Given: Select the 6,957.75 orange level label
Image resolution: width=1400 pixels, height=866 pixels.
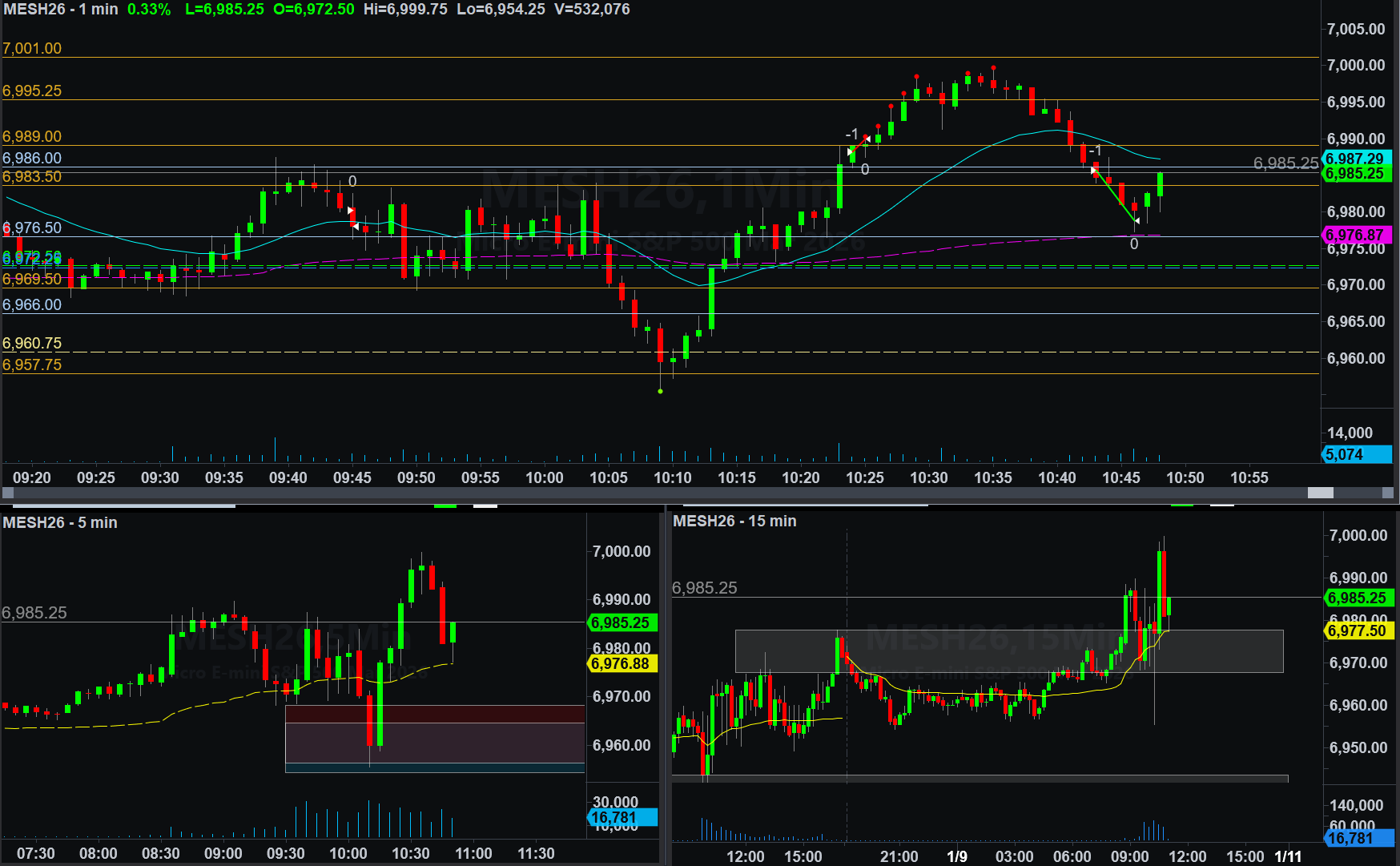Looking at the screenshot, I should [32, 365].
